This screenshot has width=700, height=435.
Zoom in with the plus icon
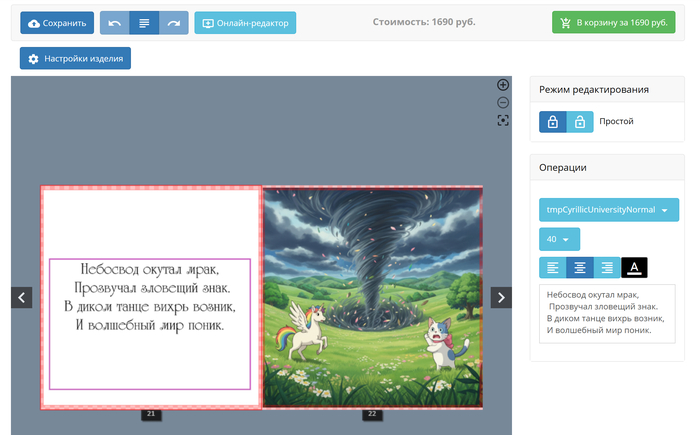[503, 85]
